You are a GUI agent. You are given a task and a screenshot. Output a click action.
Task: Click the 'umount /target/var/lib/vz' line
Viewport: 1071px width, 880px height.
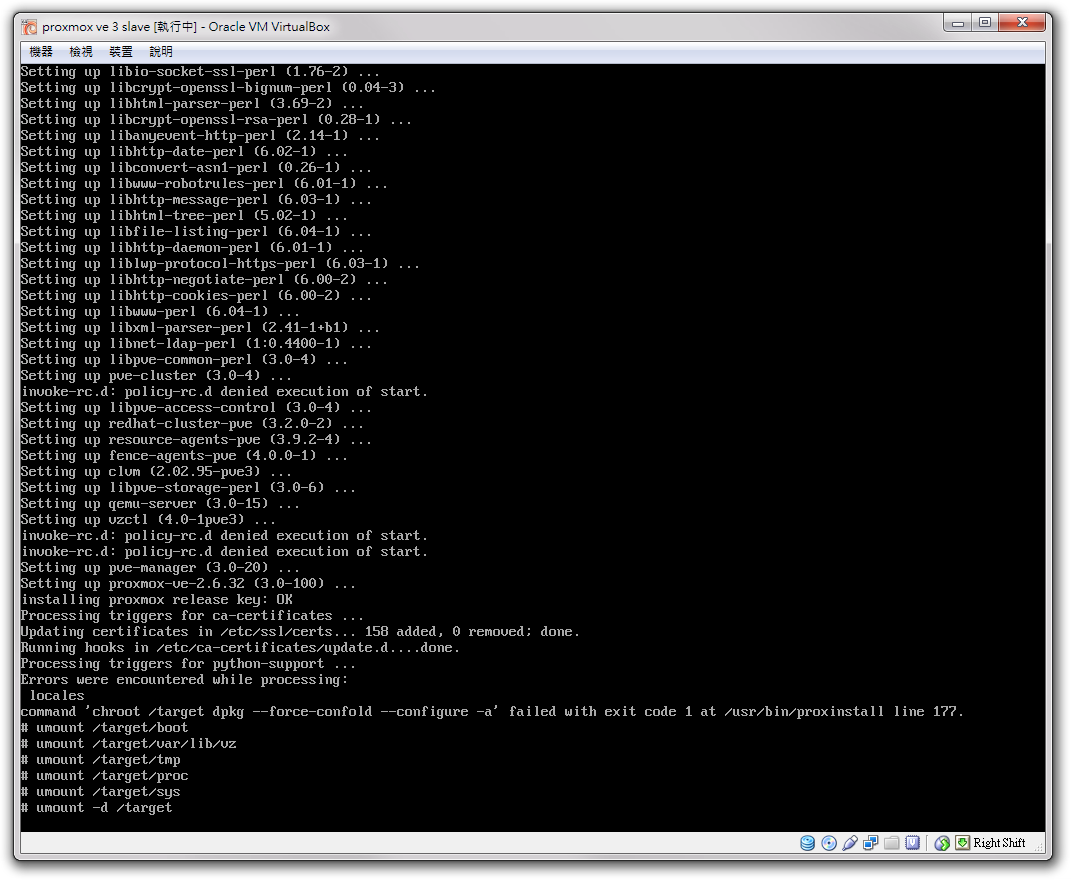128,744
